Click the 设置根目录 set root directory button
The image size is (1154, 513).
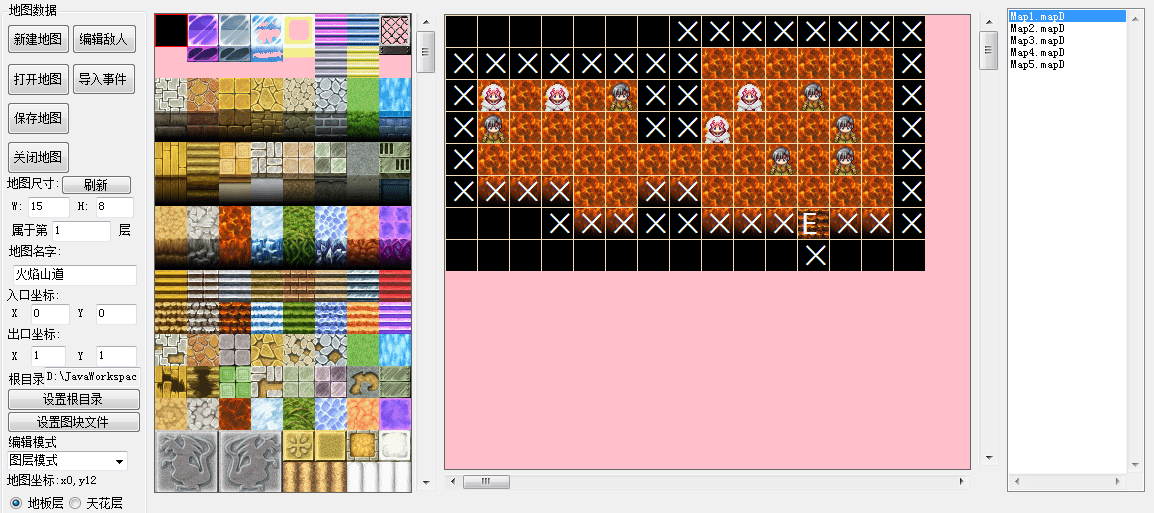tap(74, 400)
